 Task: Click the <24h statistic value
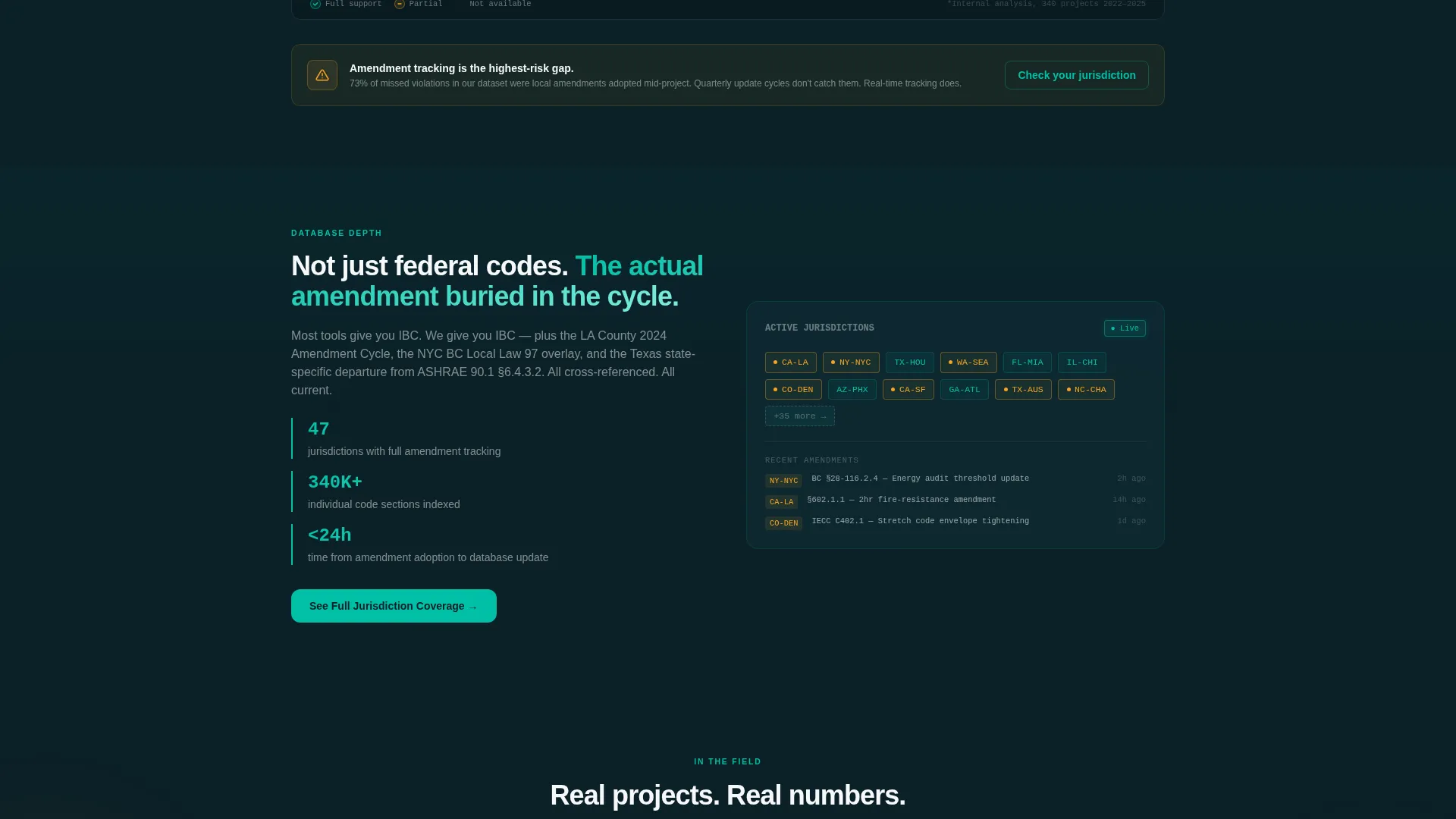329,535
